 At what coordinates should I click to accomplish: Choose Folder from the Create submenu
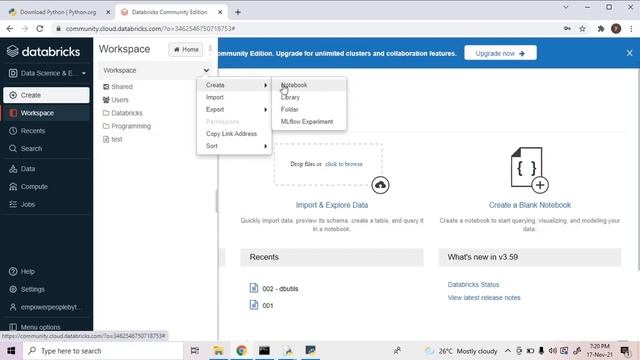pos(309,109)
